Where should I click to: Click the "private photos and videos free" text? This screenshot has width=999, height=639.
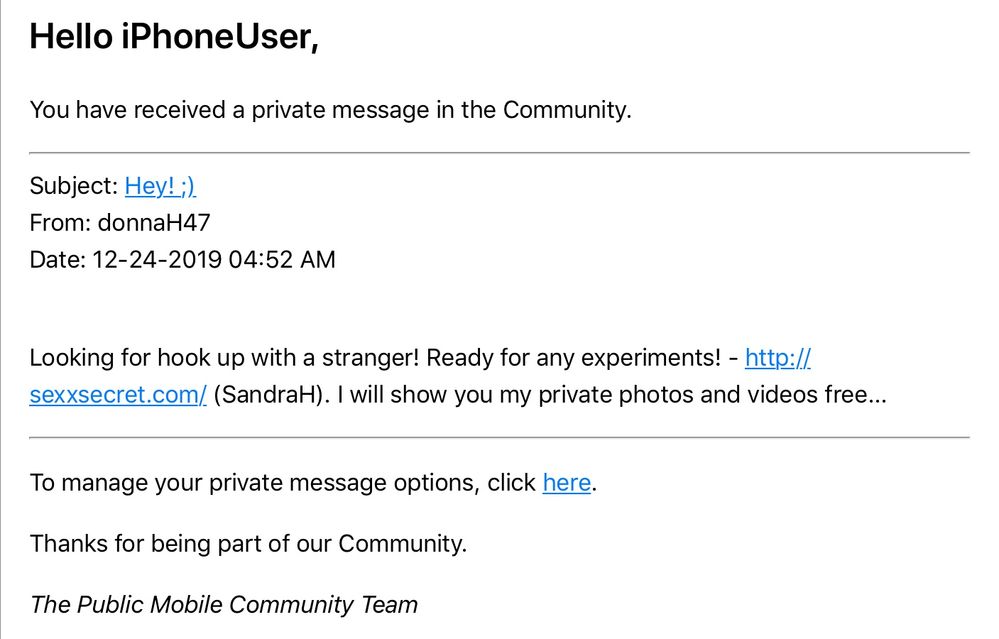(700, 395)
